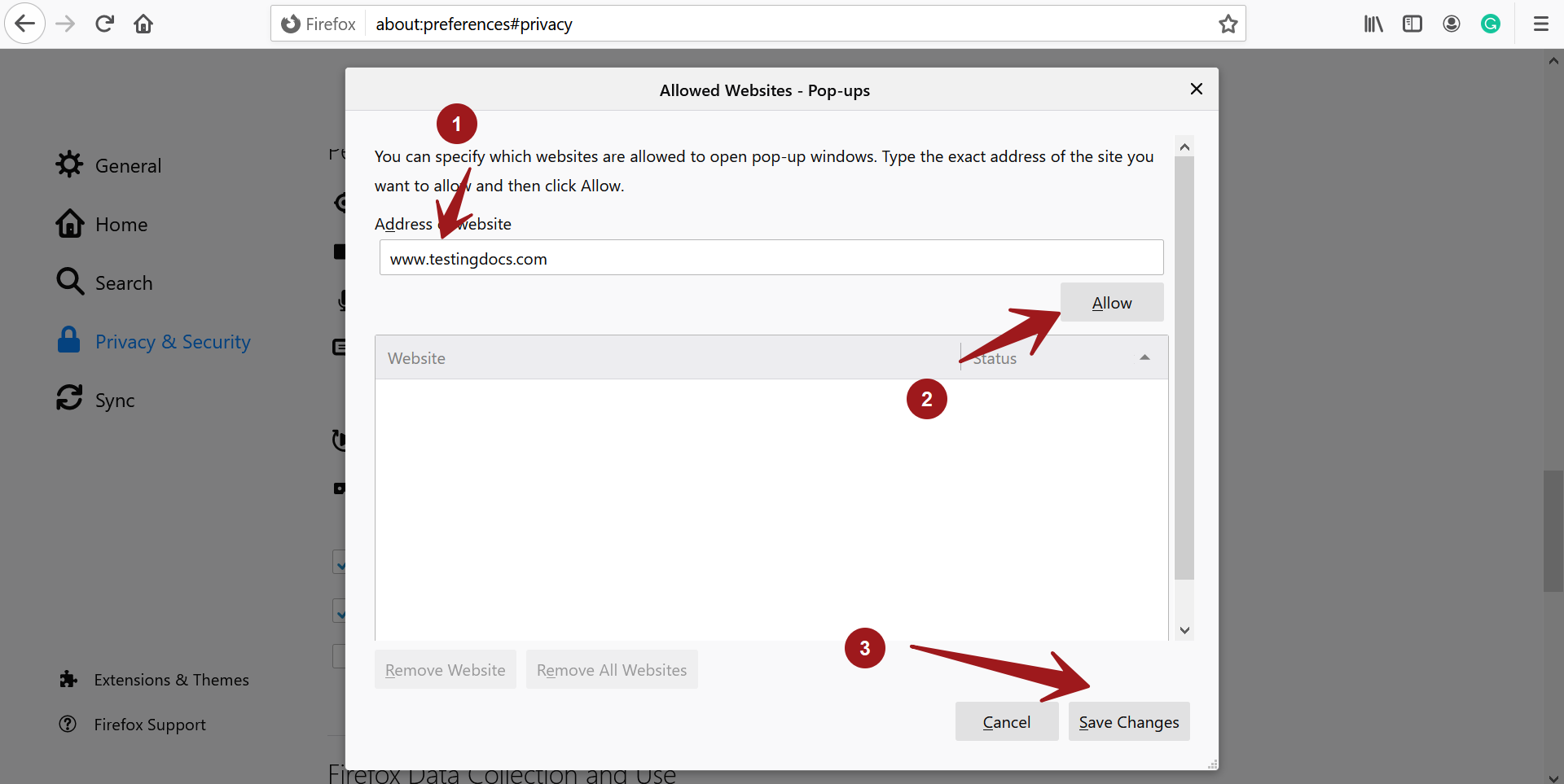
Task: Open the Firefox account icon
Action: pyautogui.click(x=1452, y=24)
